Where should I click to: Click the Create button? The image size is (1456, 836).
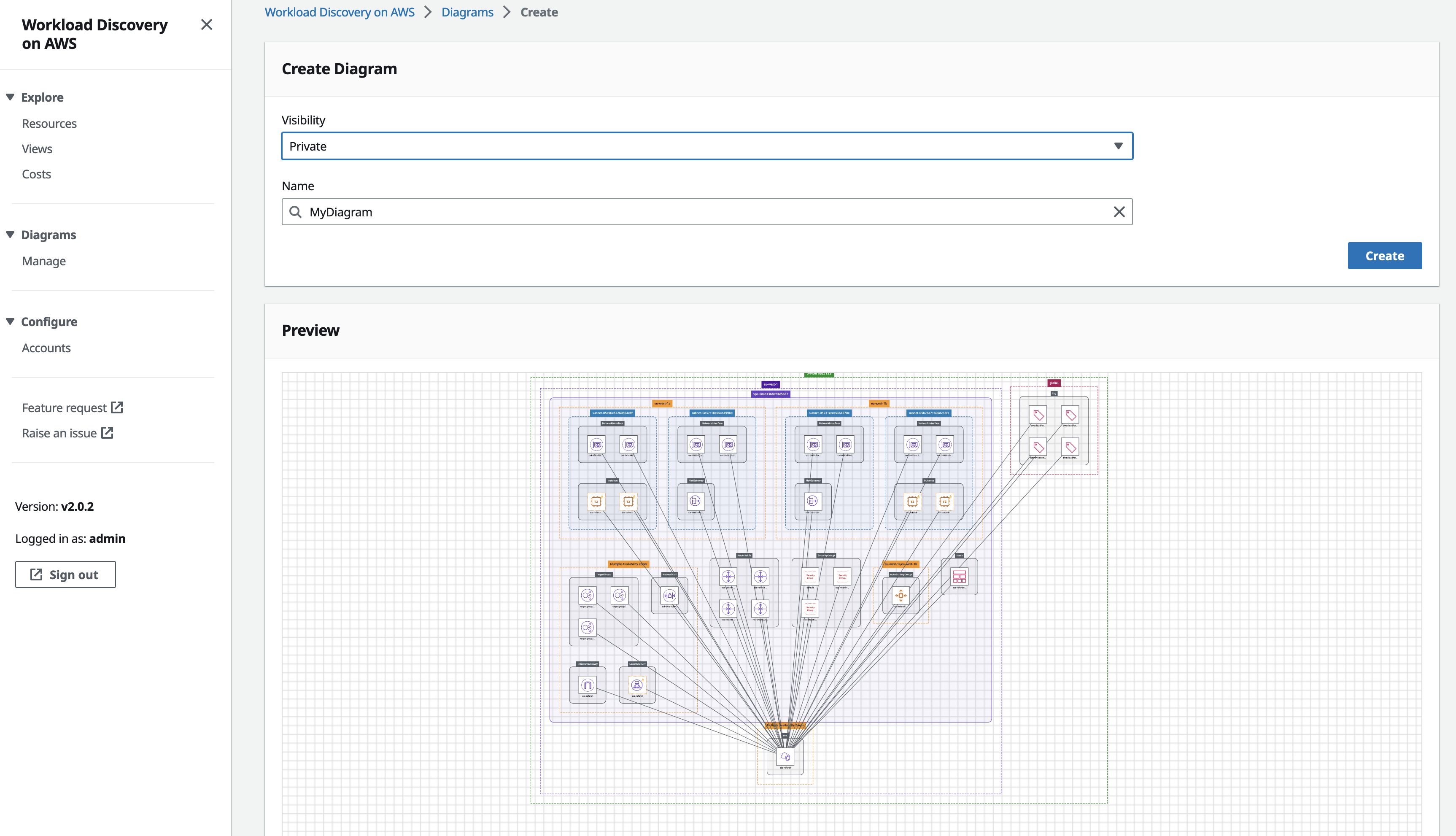click(1384, 256)
